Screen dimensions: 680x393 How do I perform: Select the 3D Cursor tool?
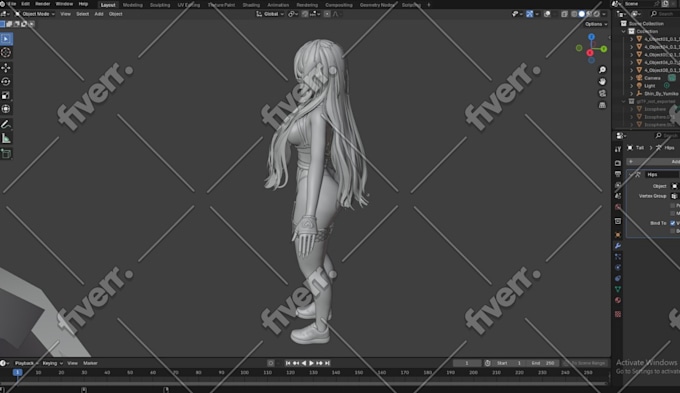click(x=6, y=52)
